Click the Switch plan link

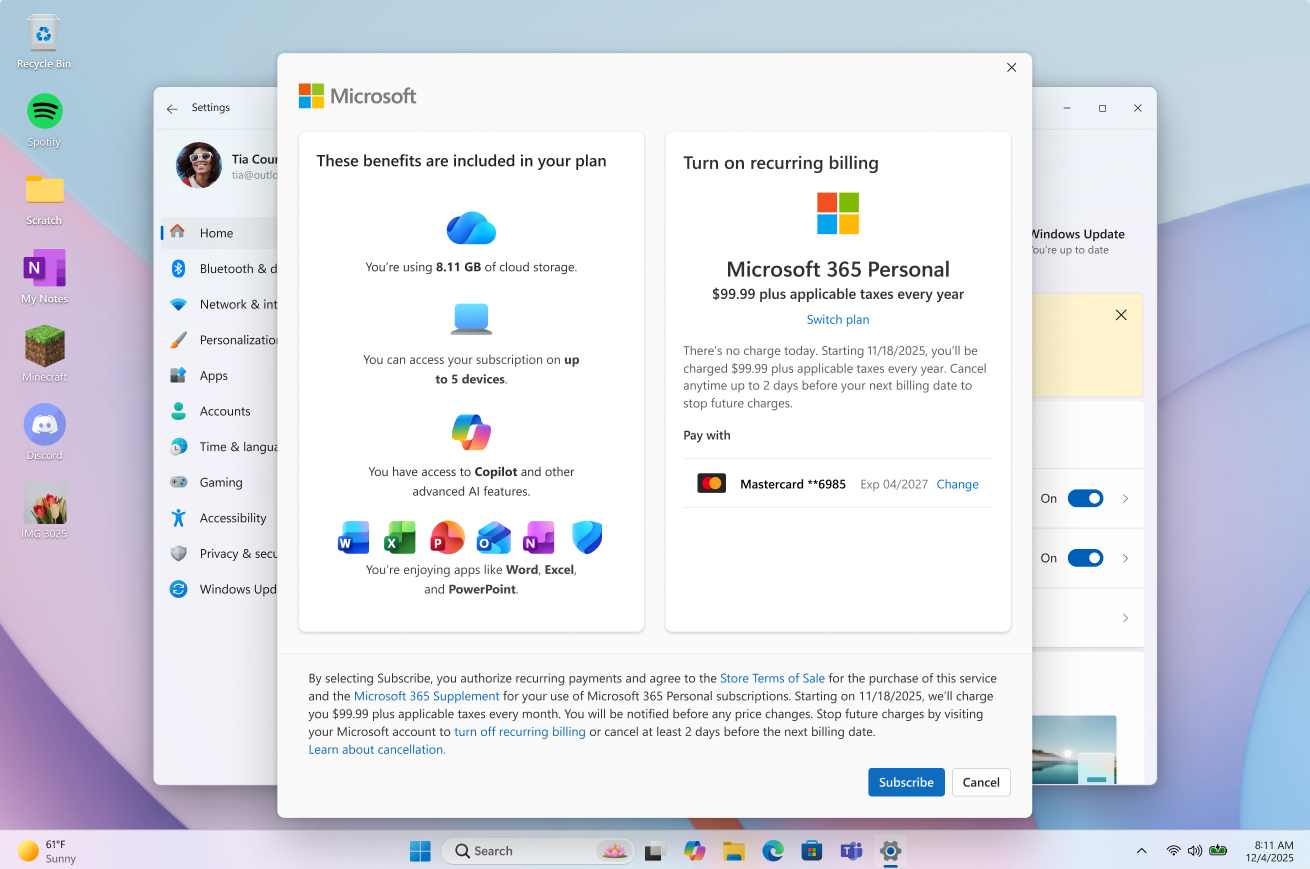click(838, 320)
